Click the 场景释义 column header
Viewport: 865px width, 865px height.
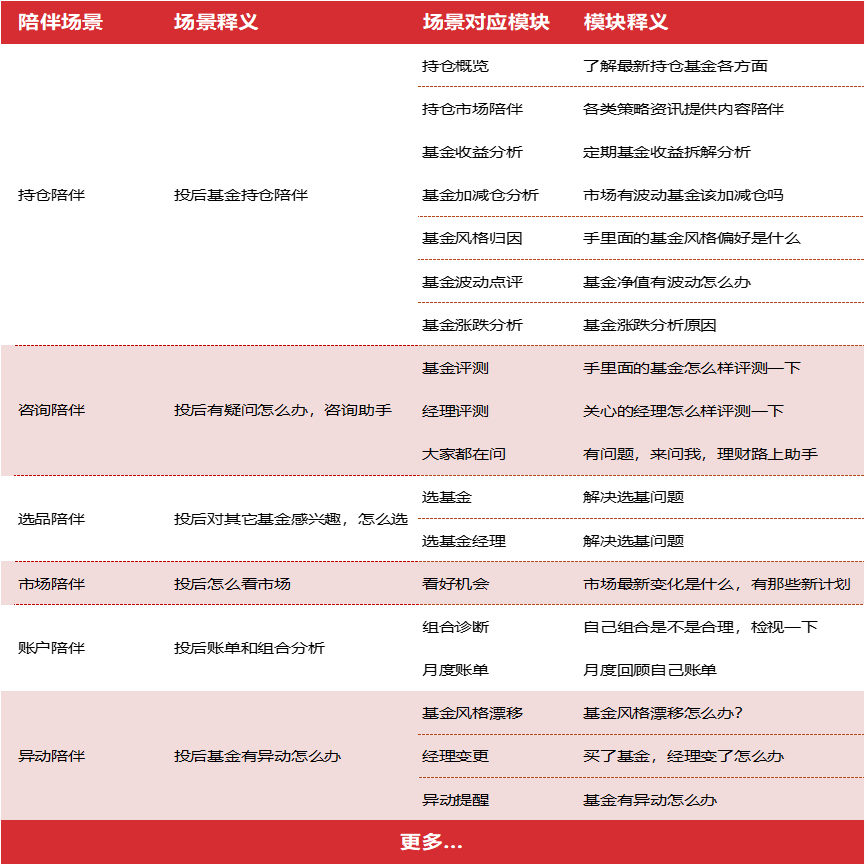(216, 22)
